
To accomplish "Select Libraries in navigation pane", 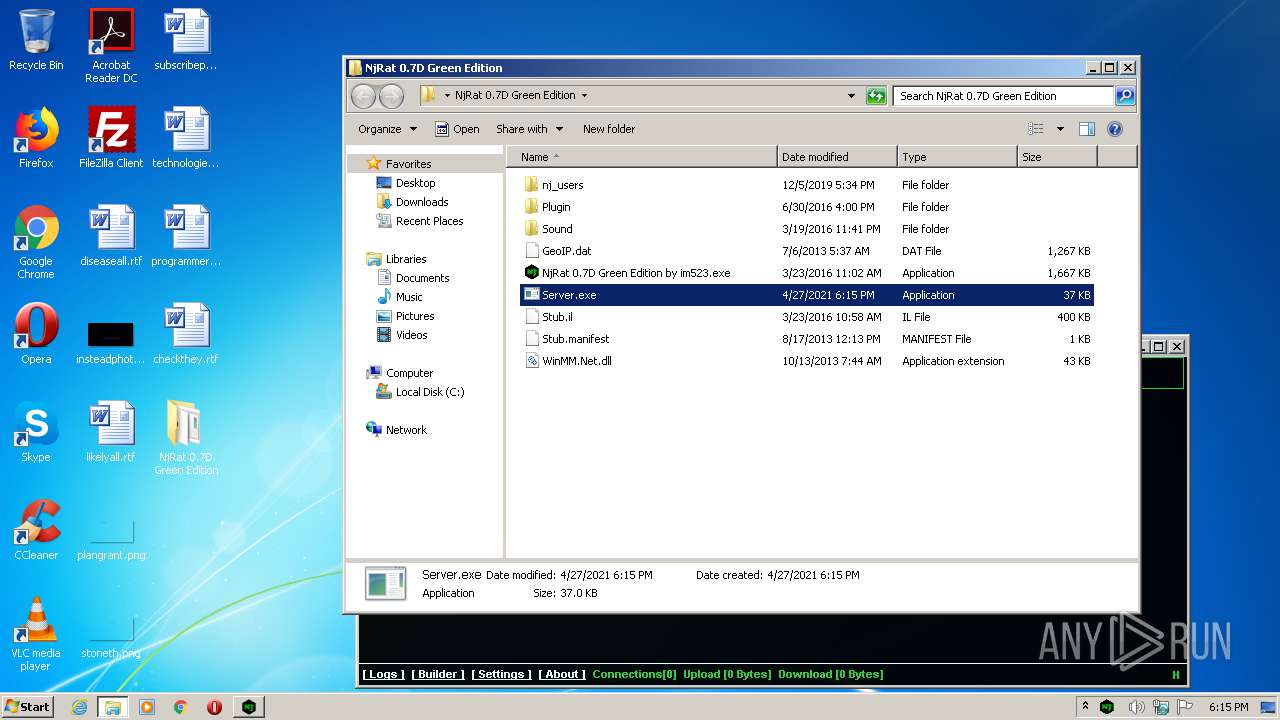I will coord(406,259).
